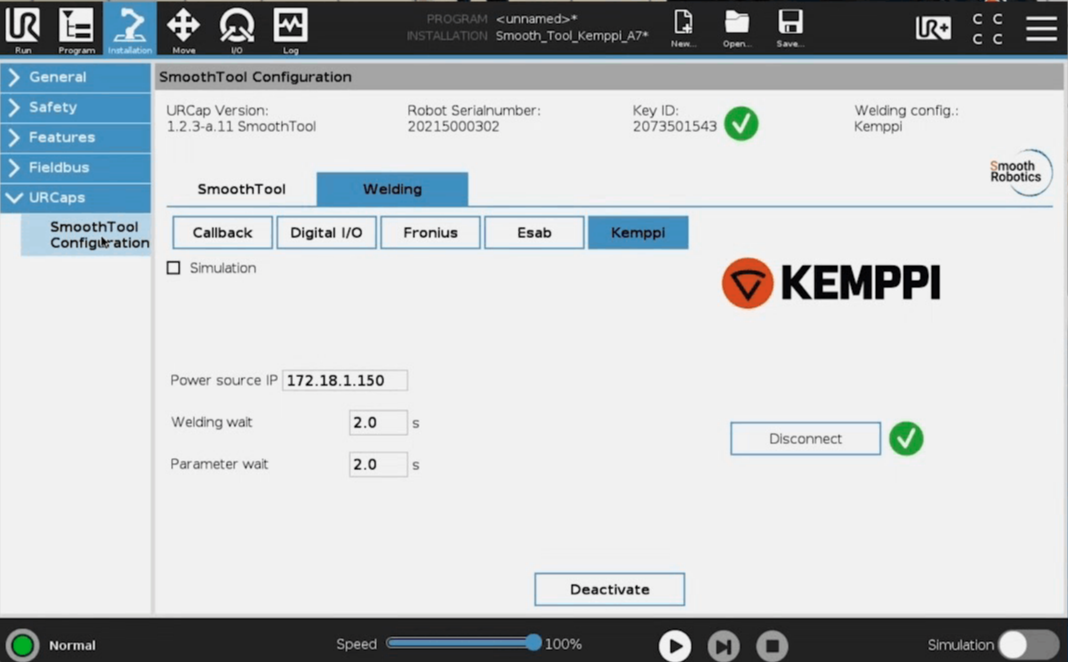
Task: Start the program with Play button
Action: point(674,645)
